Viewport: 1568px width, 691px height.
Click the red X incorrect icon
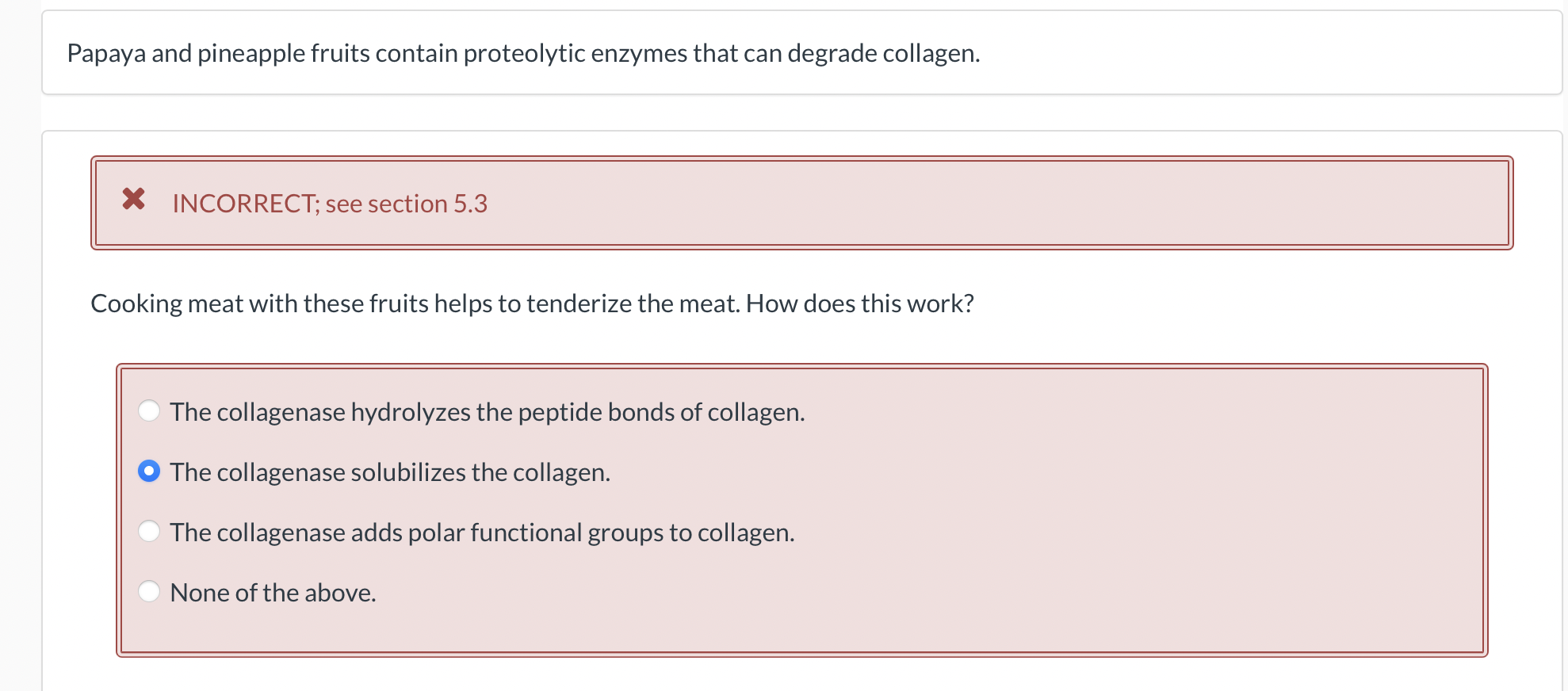point(134,199)
